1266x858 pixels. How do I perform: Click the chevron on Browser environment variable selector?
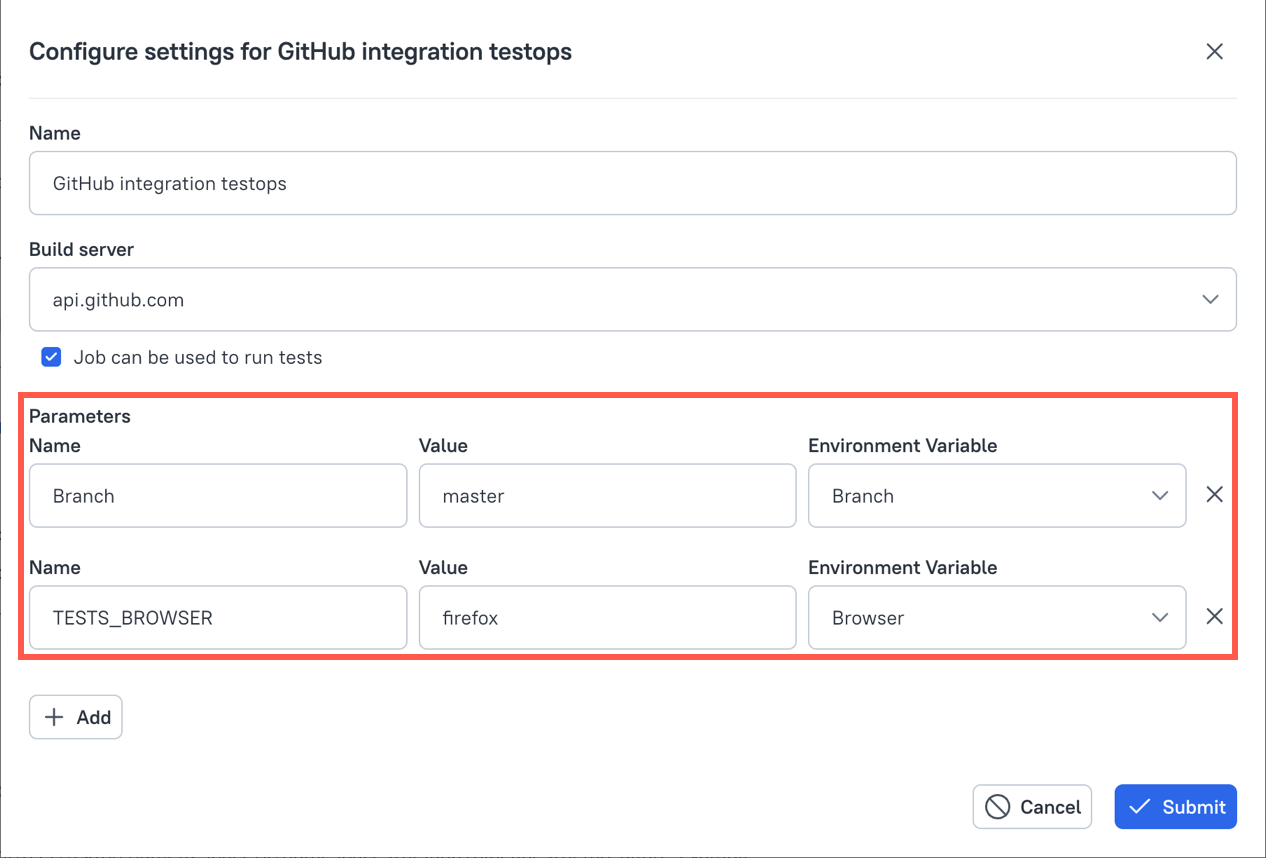1160,617
